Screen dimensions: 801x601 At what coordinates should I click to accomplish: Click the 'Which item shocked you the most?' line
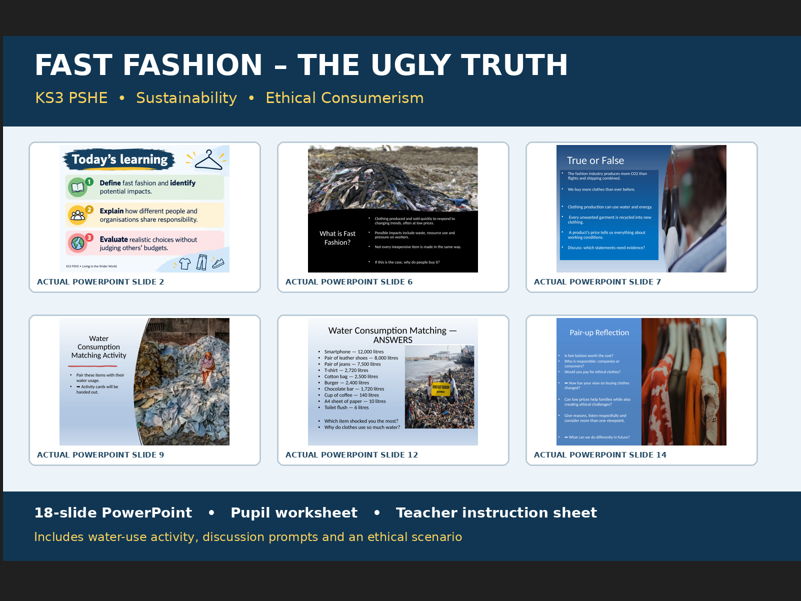(358, 421)
